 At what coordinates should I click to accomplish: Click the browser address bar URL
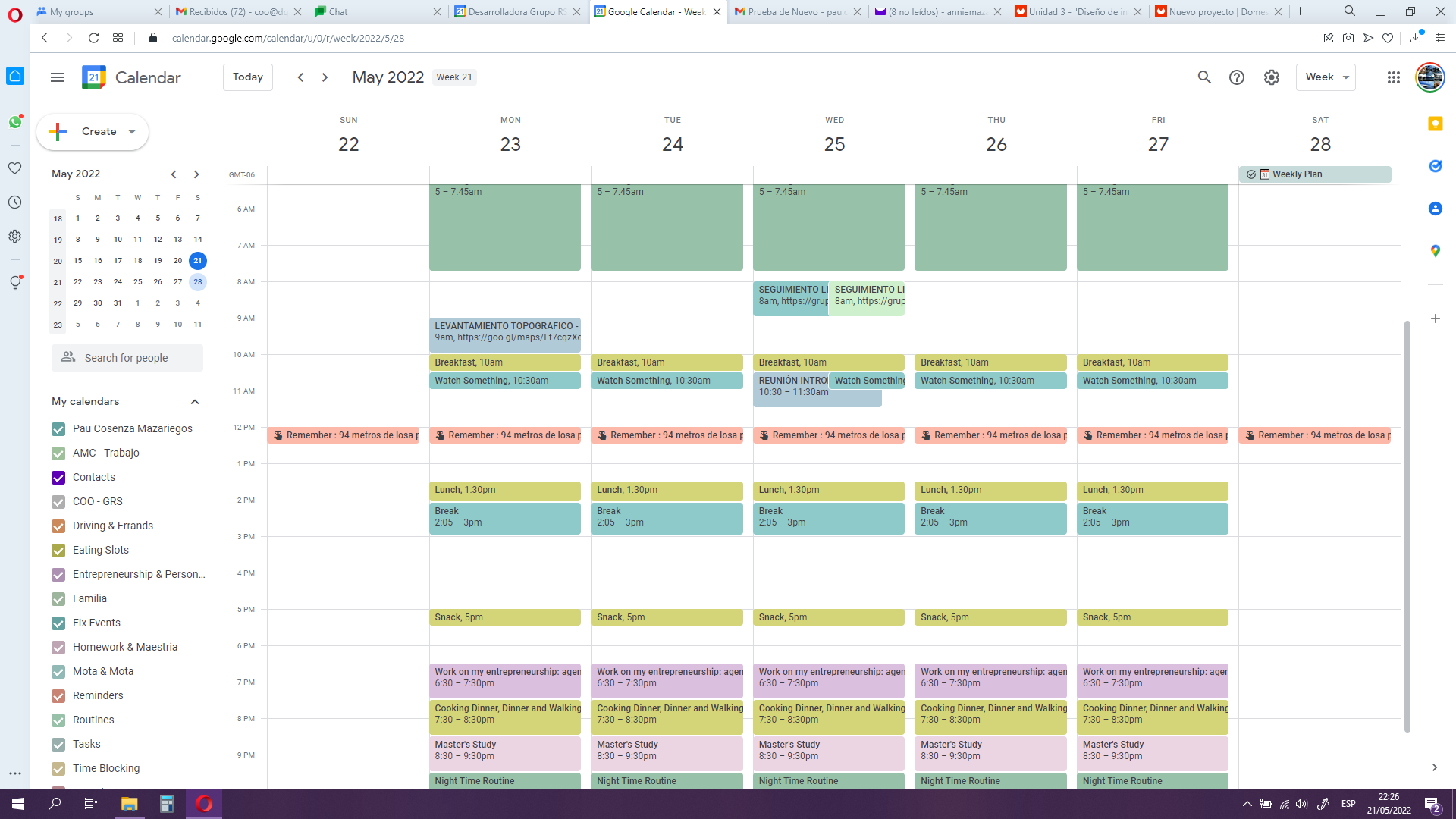tap(288, 38)
